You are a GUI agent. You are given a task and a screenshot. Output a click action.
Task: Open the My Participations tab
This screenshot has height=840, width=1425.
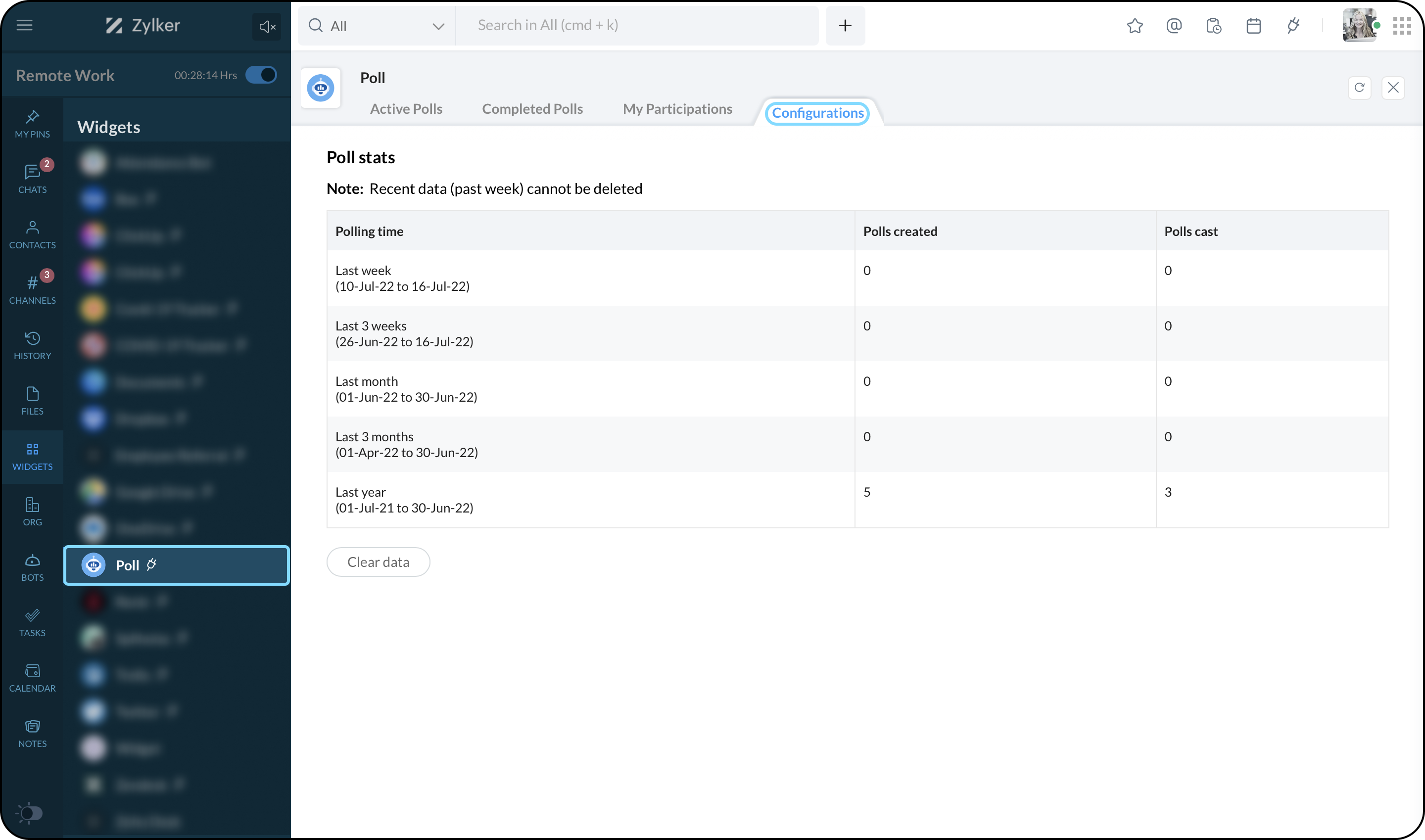677,109
